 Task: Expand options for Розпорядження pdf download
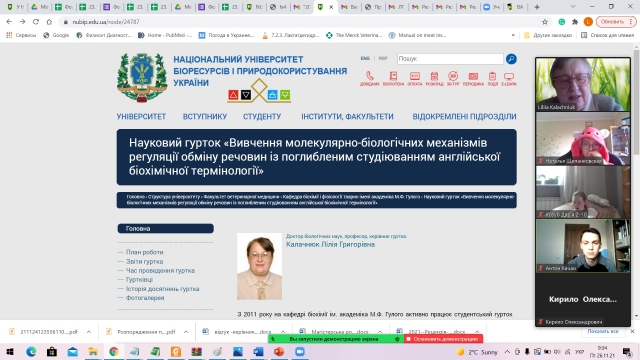click(x=186, y=332)
